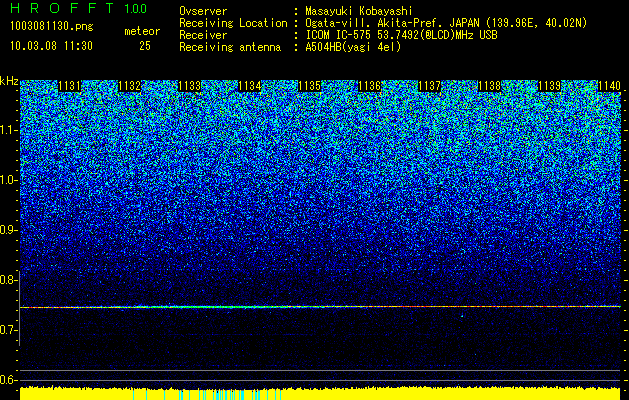The height and width of the screenshot is (400, 629).
Task: Click the 0.7 frequency axis label
Action: click(x=8, y=330)
